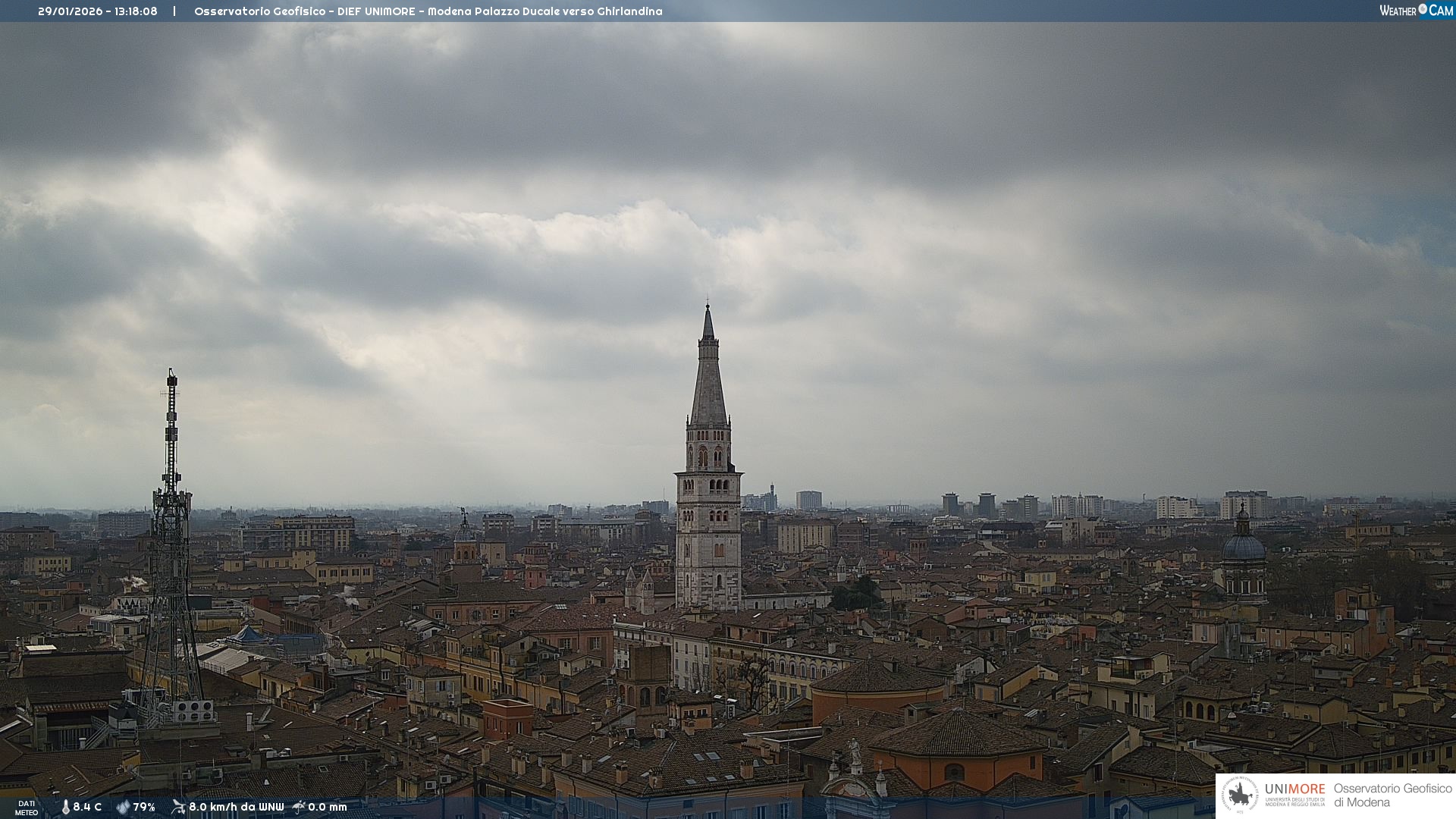1456x819 pixels.
Task: Click the Osservatorio Geofisico di Modena text
Action: tap(1392, 795)
